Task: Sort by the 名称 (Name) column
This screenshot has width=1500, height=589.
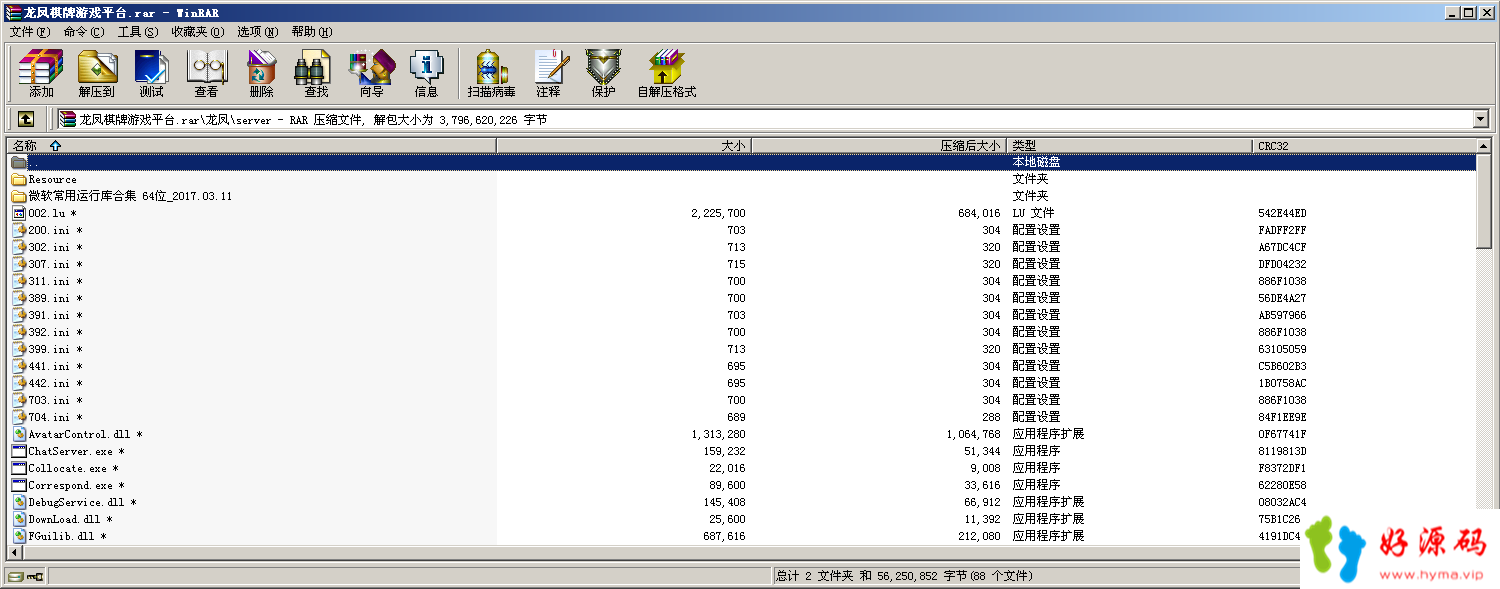Action: [251, 145]
